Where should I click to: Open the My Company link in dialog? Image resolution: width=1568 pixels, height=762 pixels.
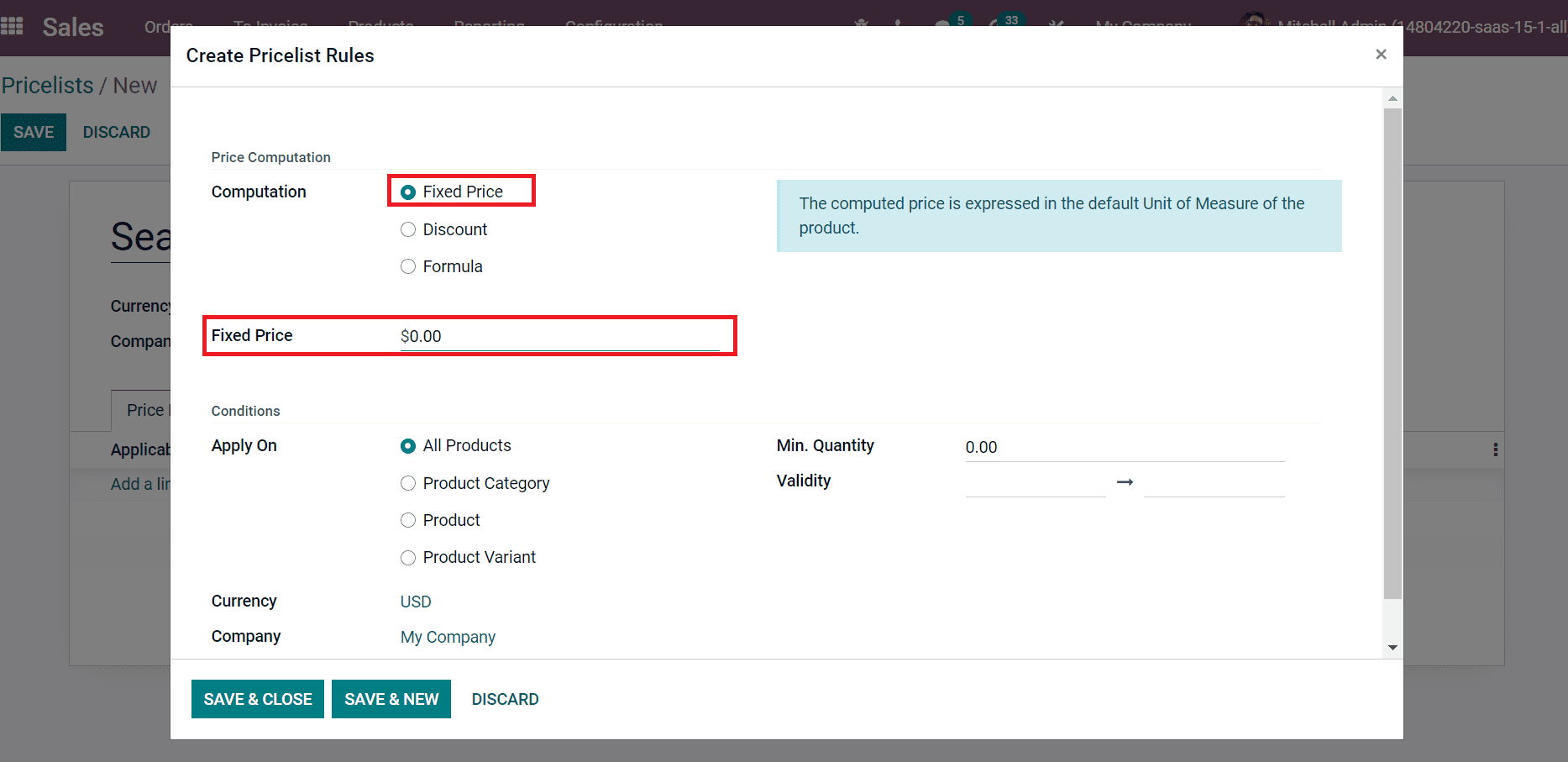(x=448, y=637)
